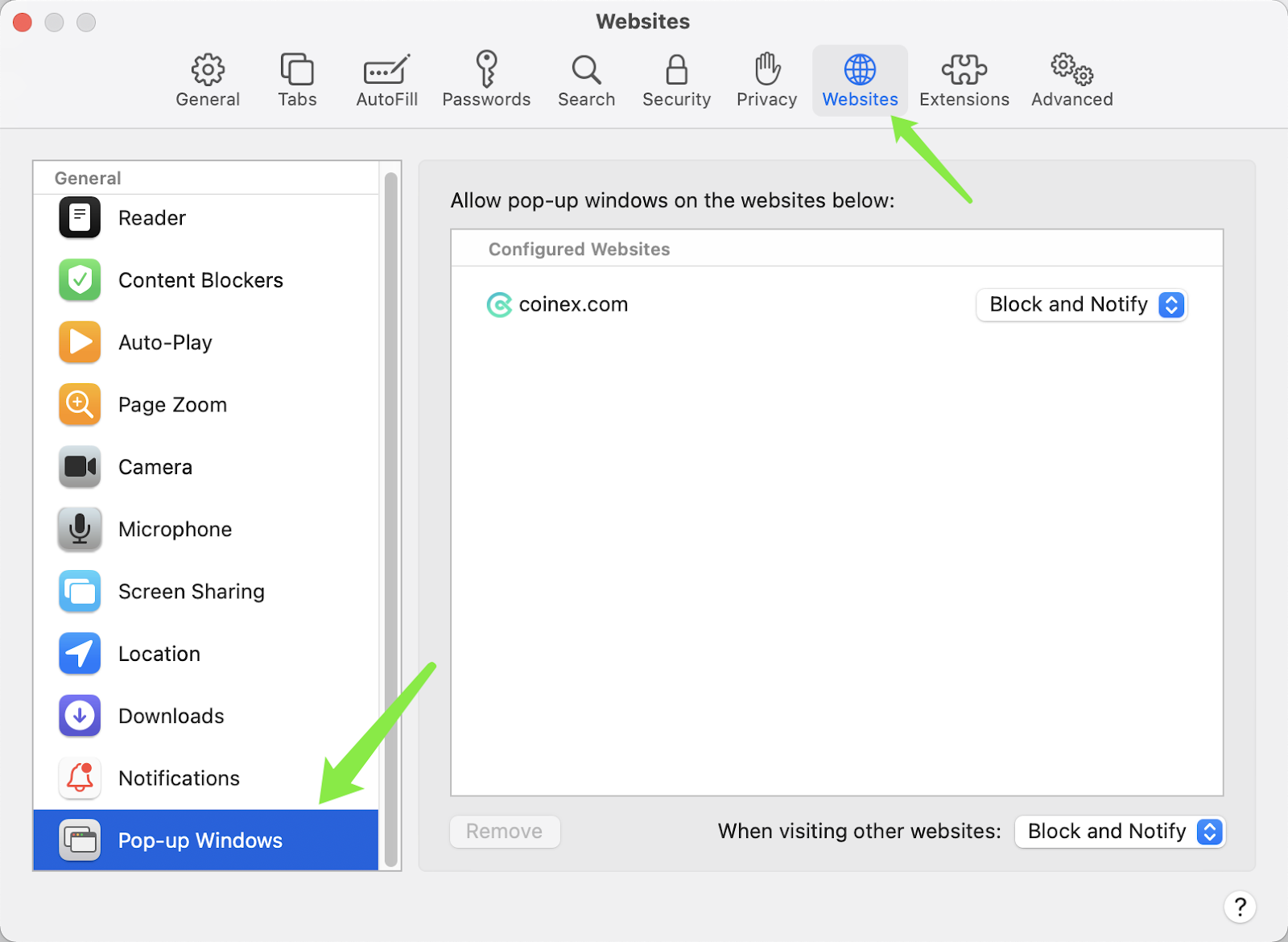Switch to the Security tab
Image resolution: width=1288 pixels, height=942 pixels.
[x=676, y=81]
